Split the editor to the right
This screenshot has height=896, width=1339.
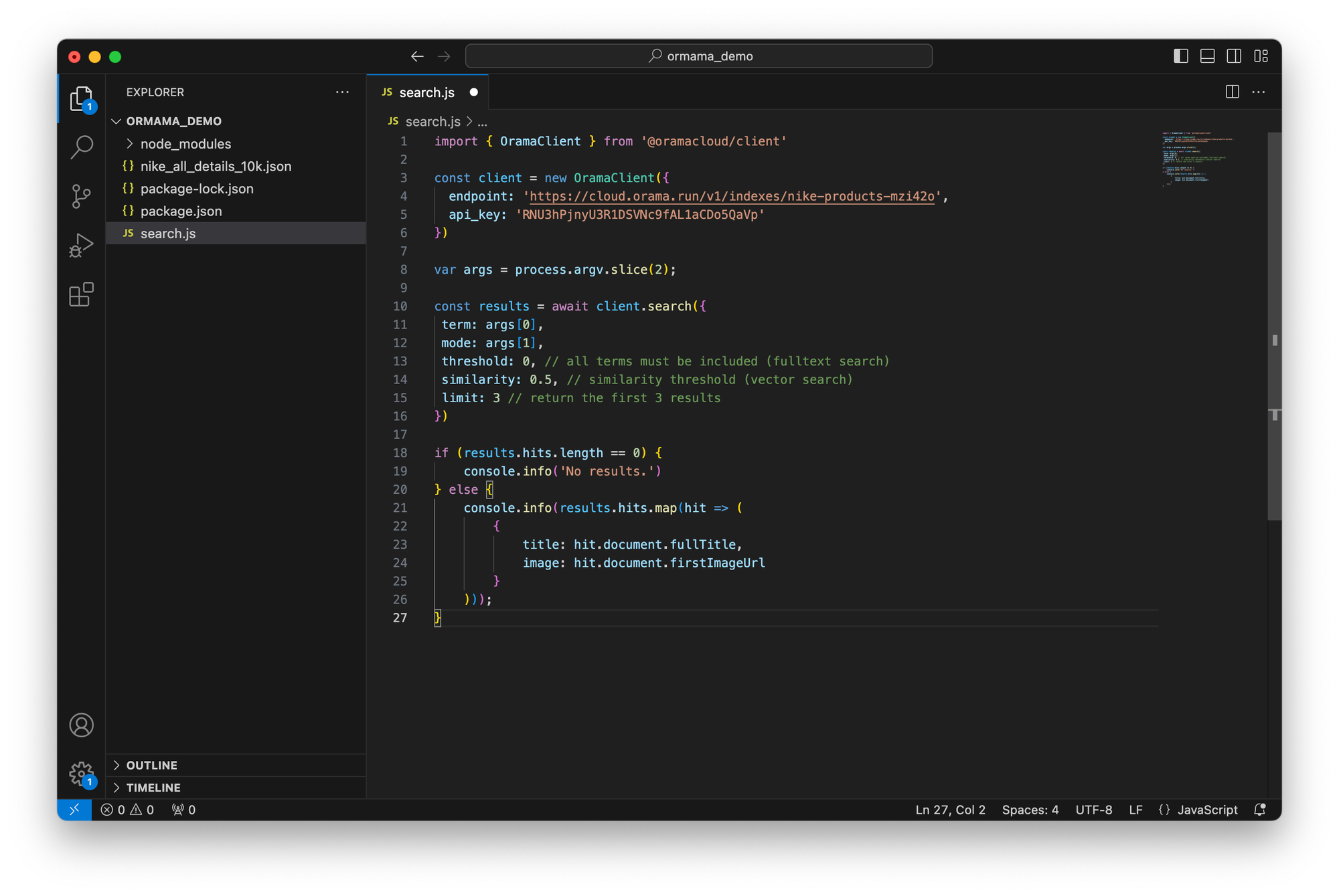[x=1232, y=92]
